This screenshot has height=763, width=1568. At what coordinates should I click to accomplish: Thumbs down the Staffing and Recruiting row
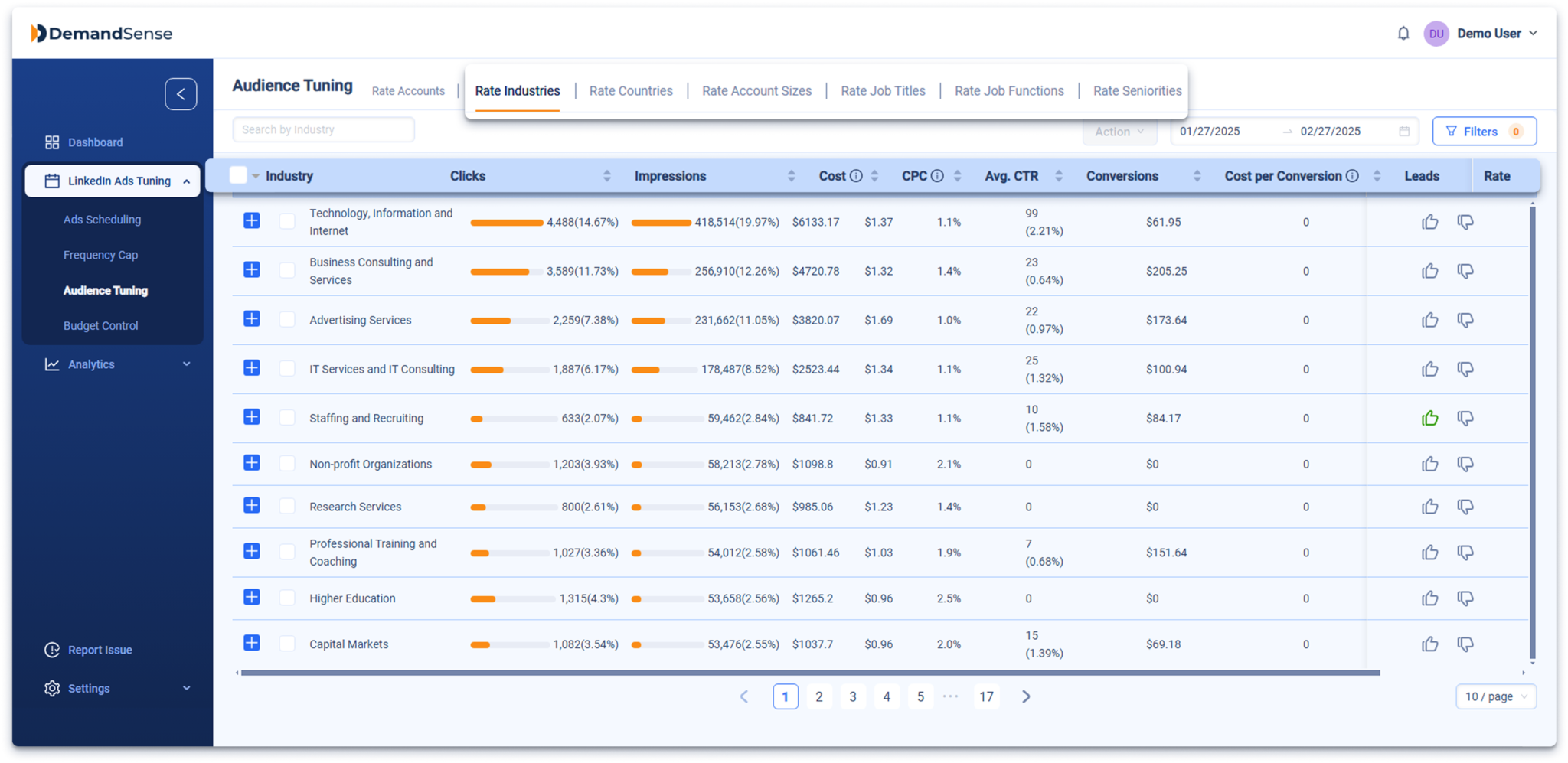1465,418
